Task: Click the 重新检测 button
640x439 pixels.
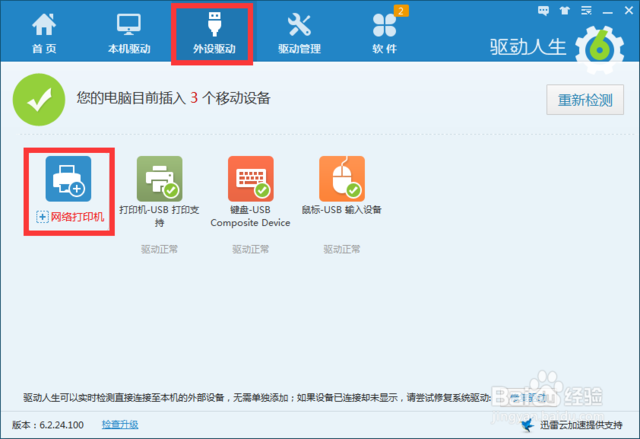Action: (585, 100)
